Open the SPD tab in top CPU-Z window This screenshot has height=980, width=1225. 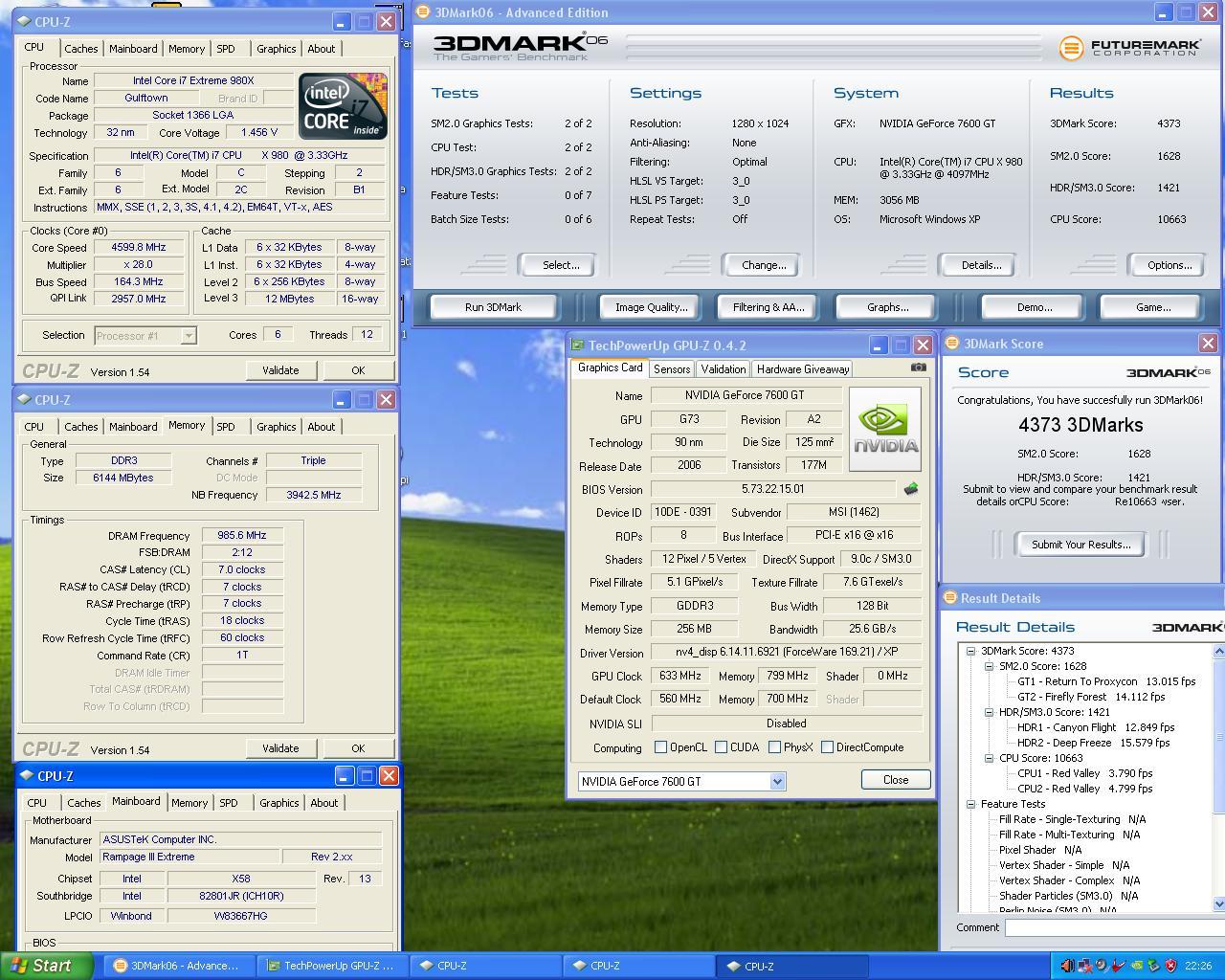pos(226,49)
